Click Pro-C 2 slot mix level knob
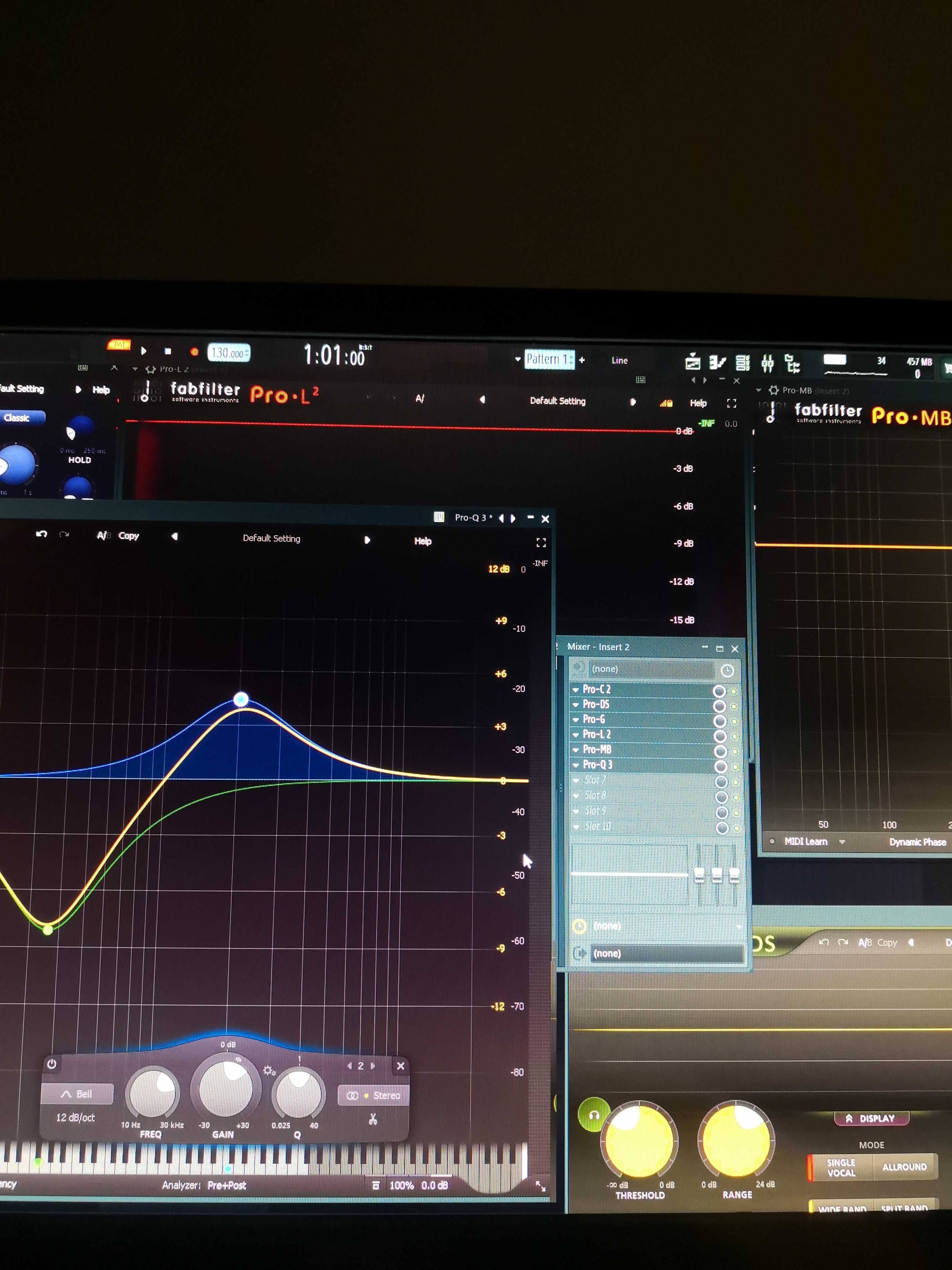952x1270 pixels. point(719,691)
